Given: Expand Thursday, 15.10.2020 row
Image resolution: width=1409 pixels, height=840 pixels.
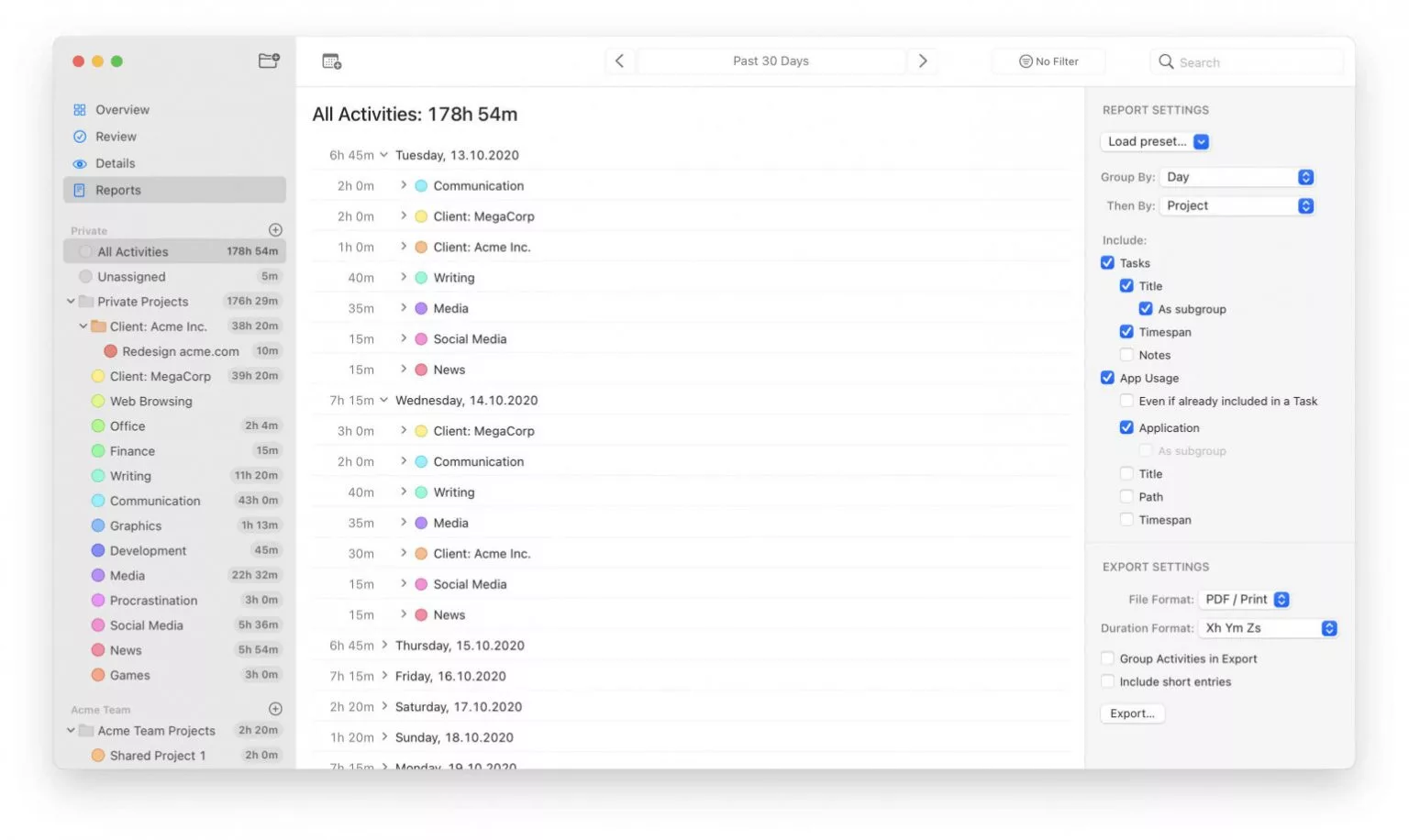Looking at the screenshot, I should click(384, 646).
